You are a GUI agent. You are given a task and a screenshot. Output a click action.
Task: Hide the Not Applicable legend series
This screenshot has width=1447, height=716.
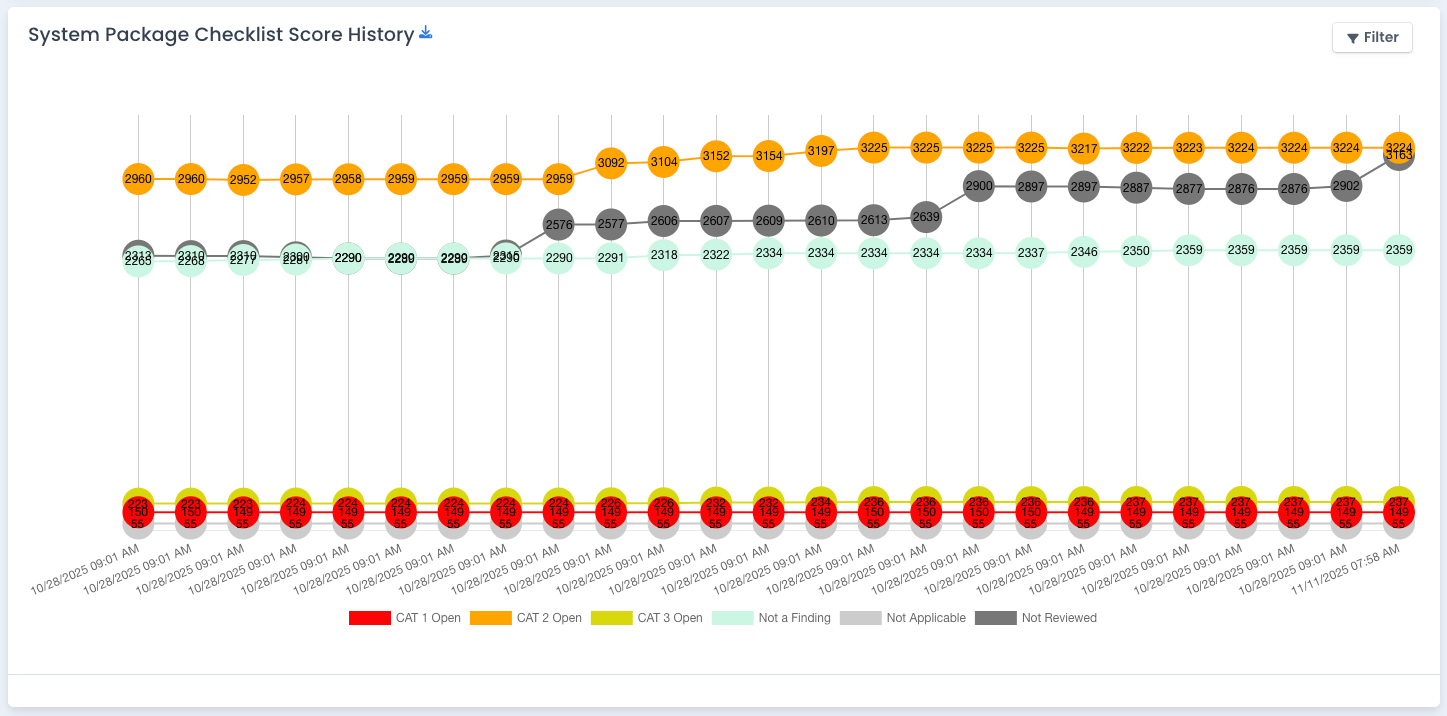point(903,618)
